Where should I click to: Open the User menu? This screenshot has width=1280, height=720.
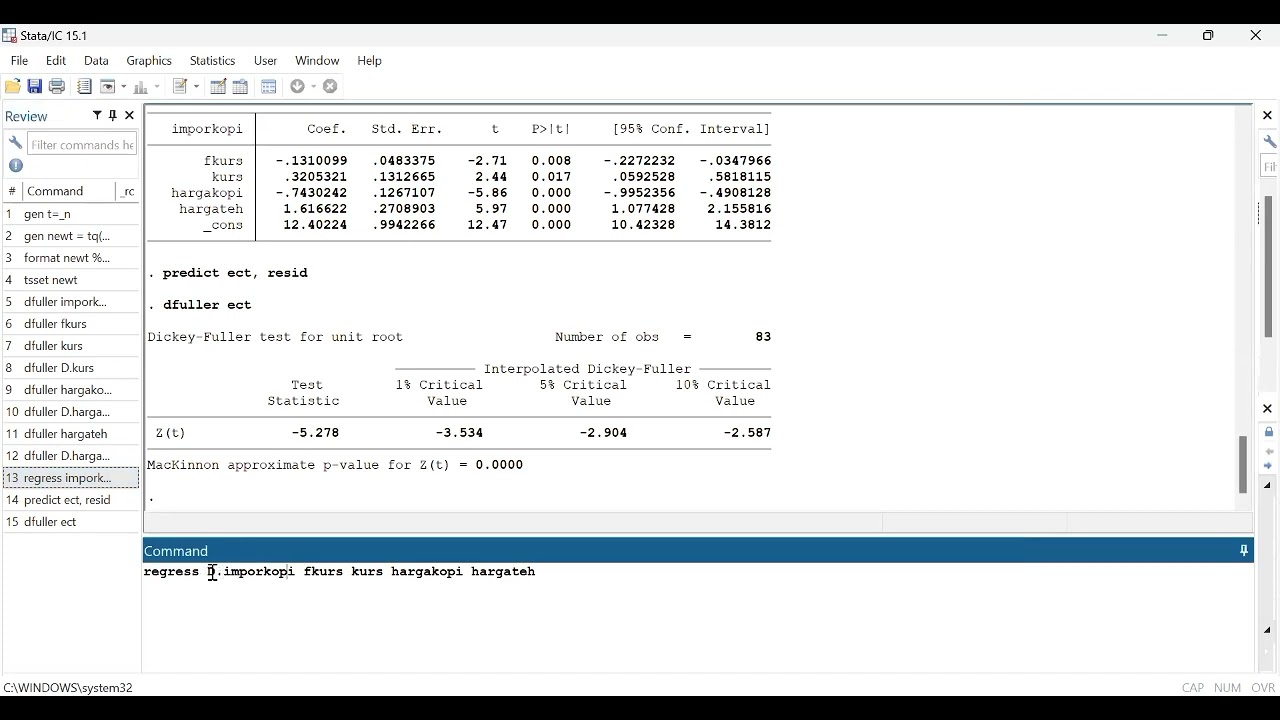[265, 61]
